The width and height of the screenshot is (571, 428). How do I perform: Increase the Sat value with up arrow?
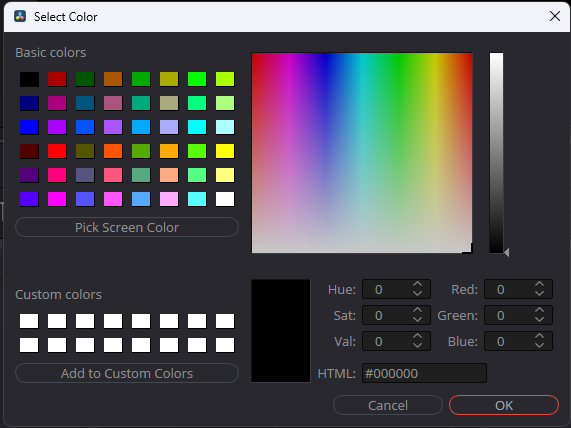tap(418, 310)
